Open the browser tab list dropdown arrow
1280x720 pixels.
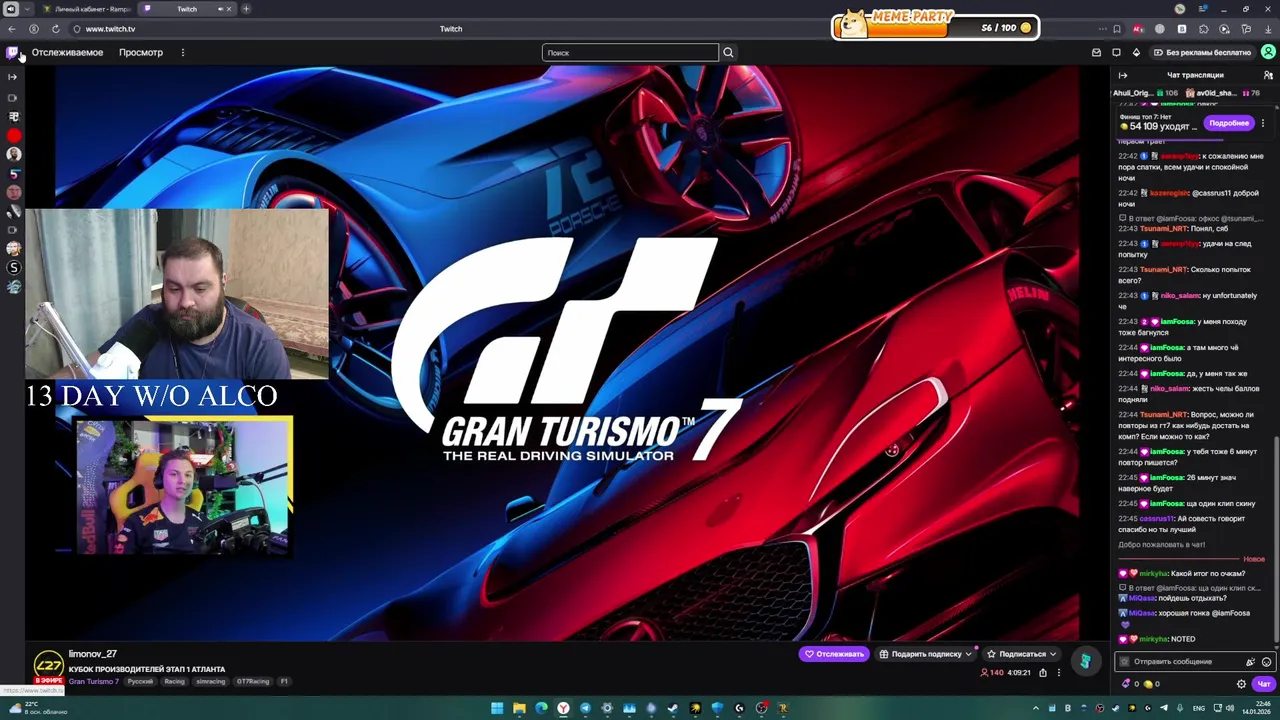click(x=27, y=9)
